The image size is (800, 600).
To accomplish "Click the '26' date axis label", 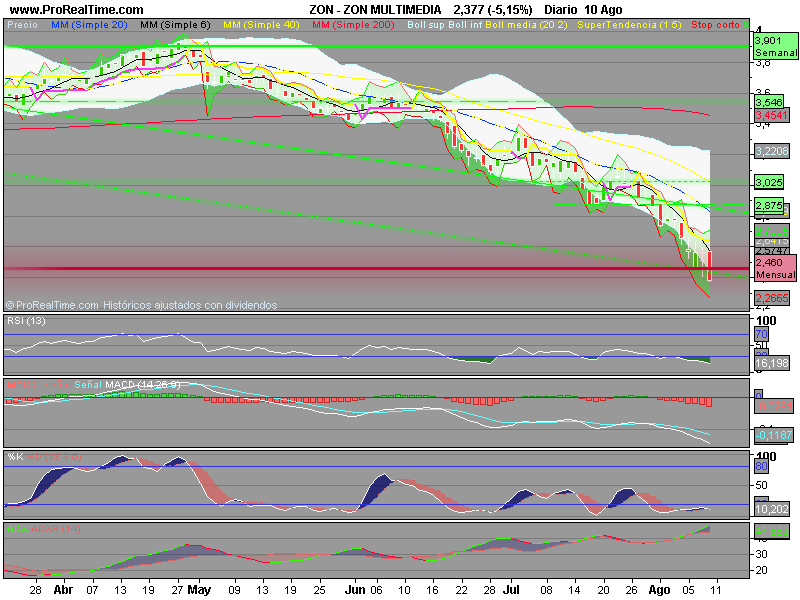I will pos(632,590).
